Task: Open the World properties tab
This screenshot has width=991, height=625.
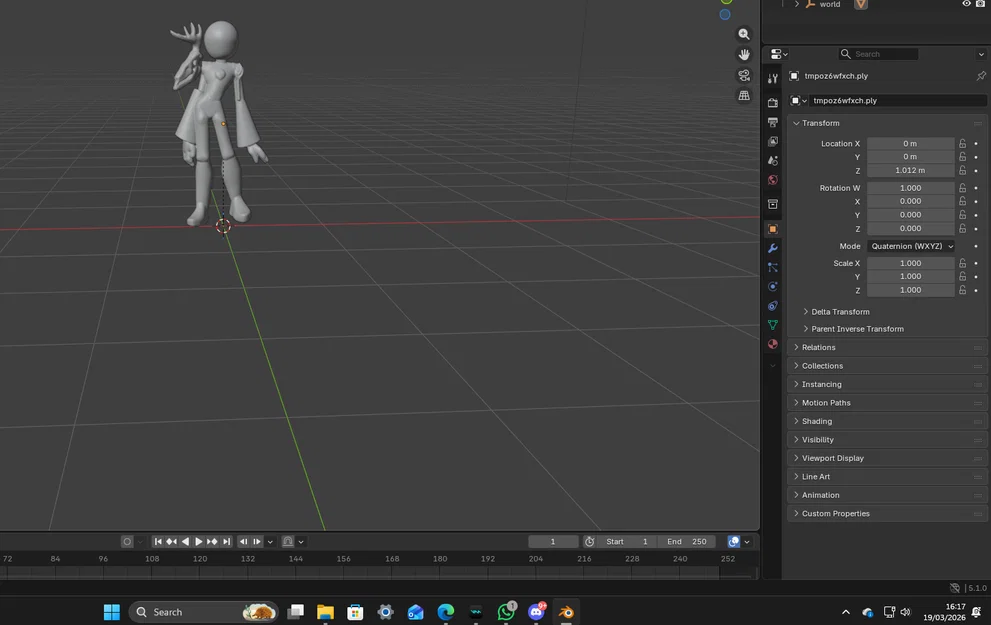Action: pos(772,180)
